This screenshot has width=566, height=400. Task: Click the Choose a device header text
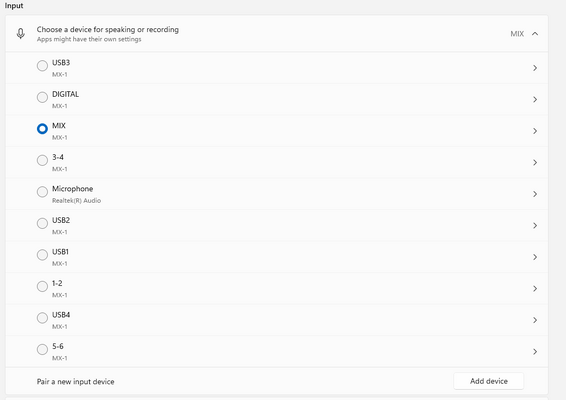tap(108, 30)
